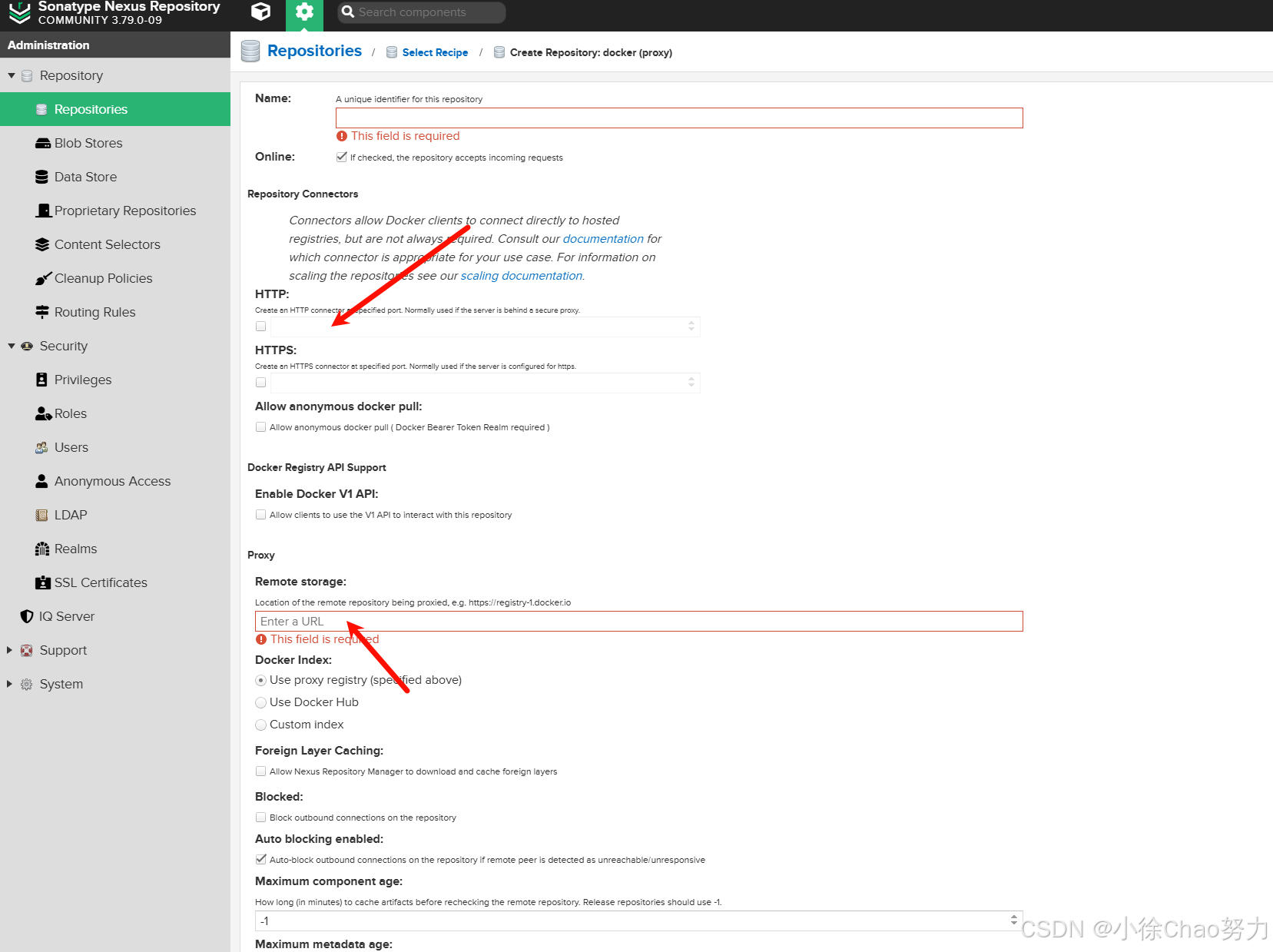Open the scaling documentation link
The width and height of the screenshot is (1273, 952).
click(522, 276)
